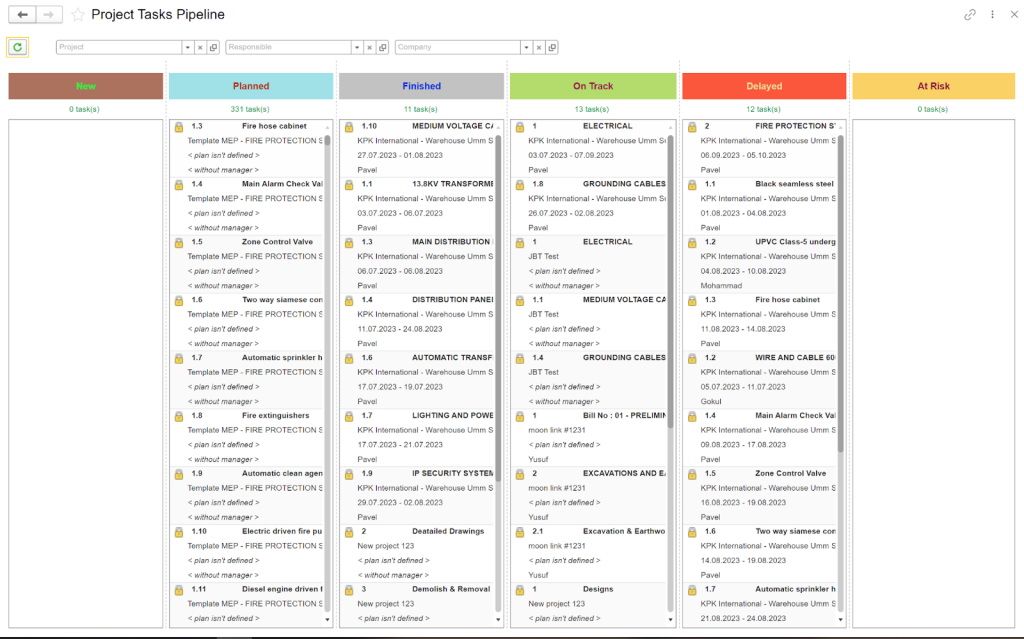
Task: Open the Responsible filter dropdown arrow
Action: pyautogui.click(x=357, y=47)
